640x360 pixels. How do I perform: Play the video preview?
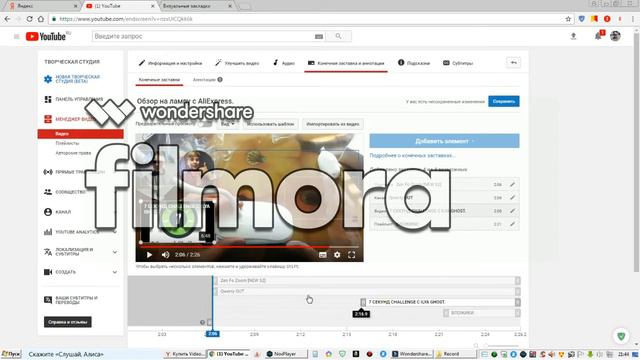coord(149,255)
